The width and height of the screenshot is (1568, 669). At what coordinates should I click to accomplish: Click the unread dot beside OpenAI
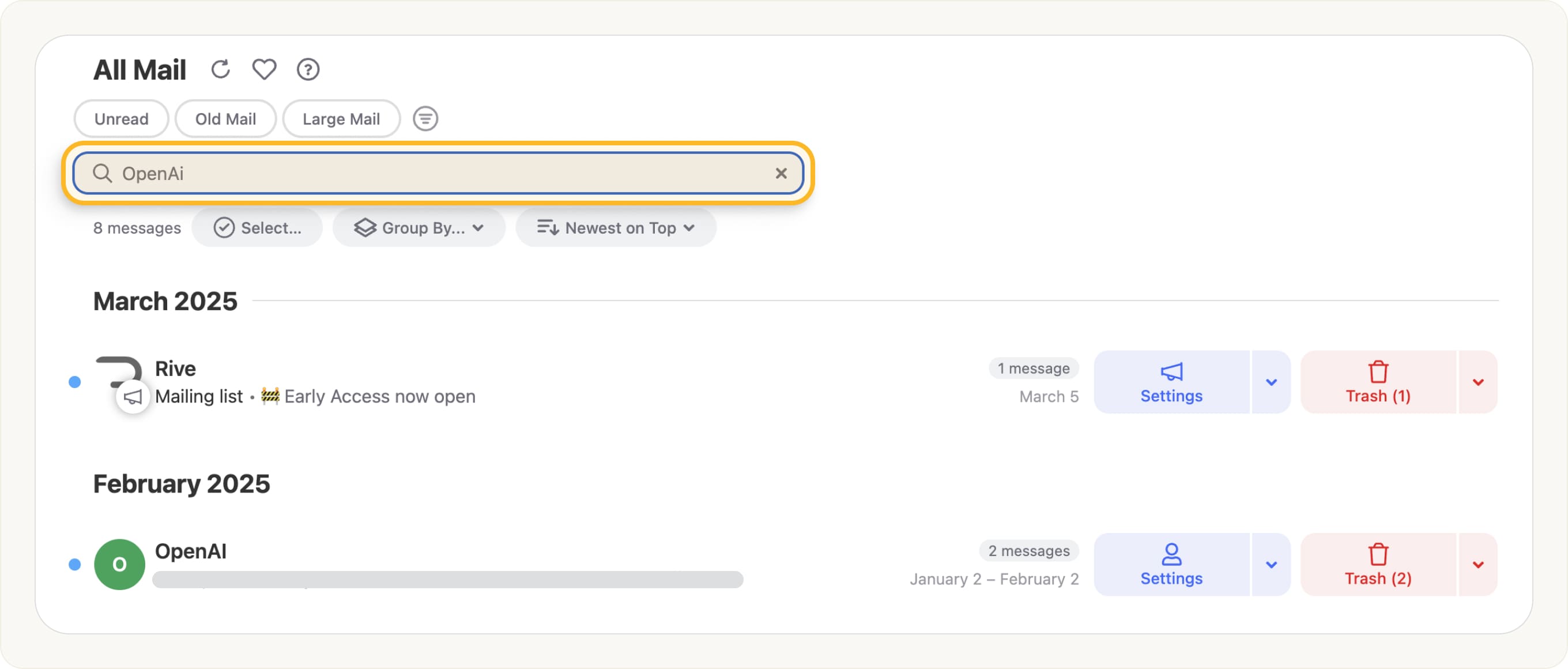(x=75, y=565)
